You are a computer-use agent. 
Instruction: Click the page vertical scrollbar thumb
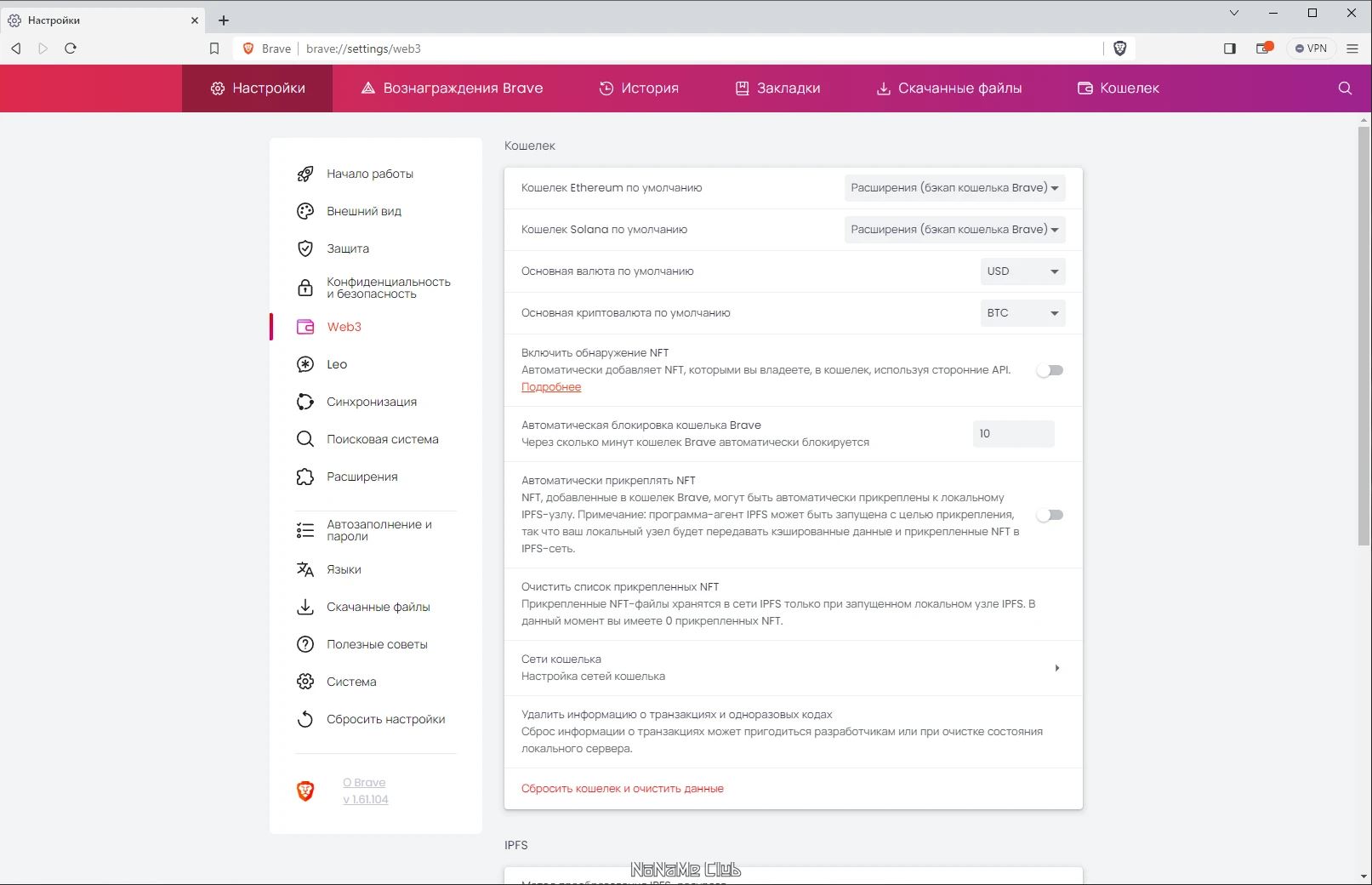tap(1364, 336)
